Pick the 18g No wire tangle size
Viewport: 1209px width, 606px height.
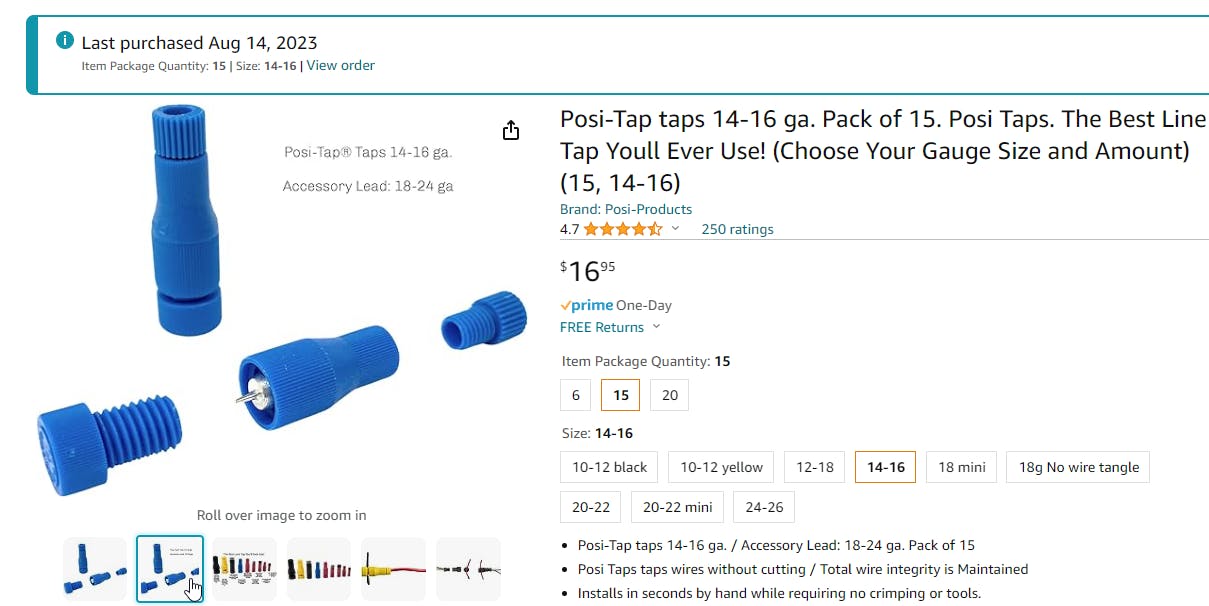1078,467
